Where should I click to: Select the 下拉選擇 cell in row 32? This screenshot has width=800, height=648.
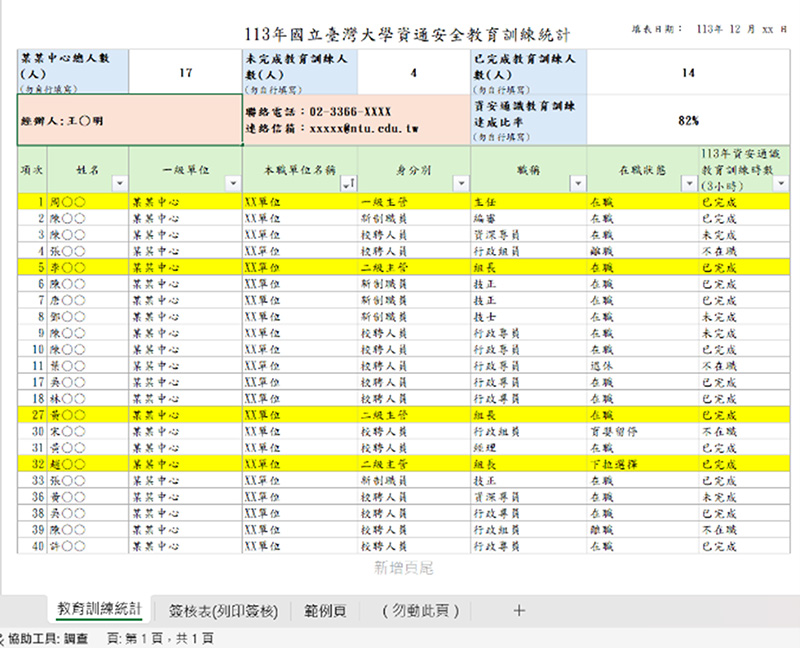tap(642, 464)
